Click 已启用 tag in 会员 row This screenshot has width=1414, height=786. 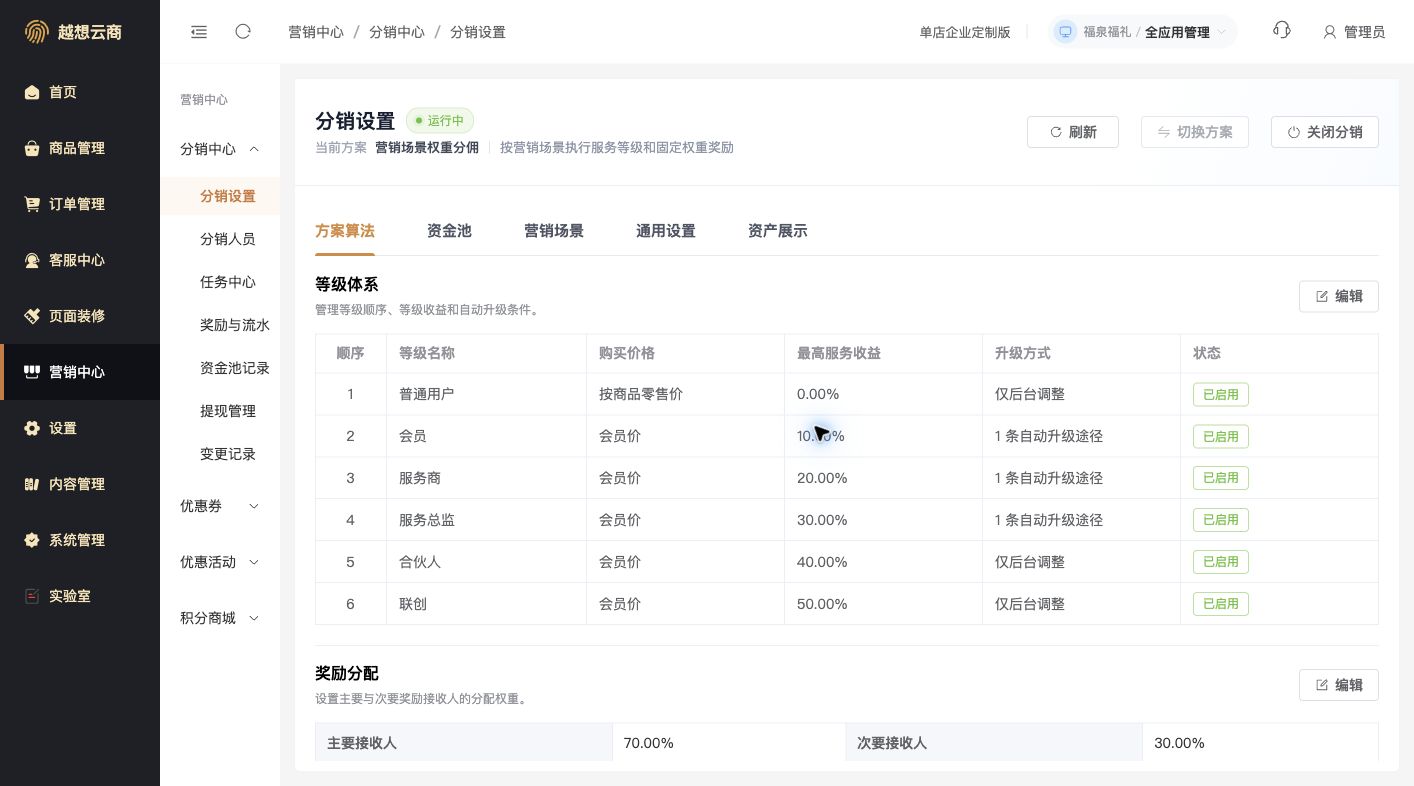coord(1220,436)
